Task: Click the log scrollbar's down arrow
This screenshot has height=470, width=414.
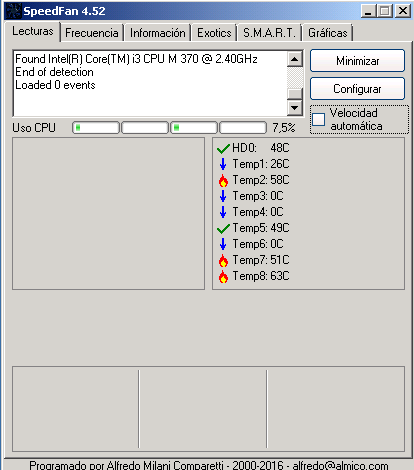Action: [295, 108]
